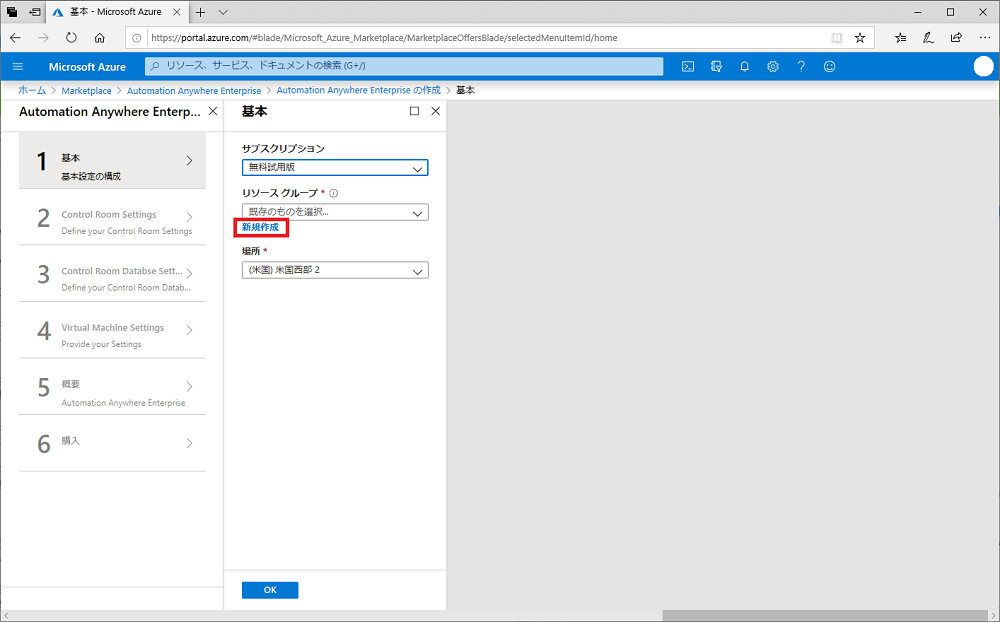This screenshot has width=1000, height=622.
Task: Select step 4 Virtual Machine Settings
Action: coord(112,330)
